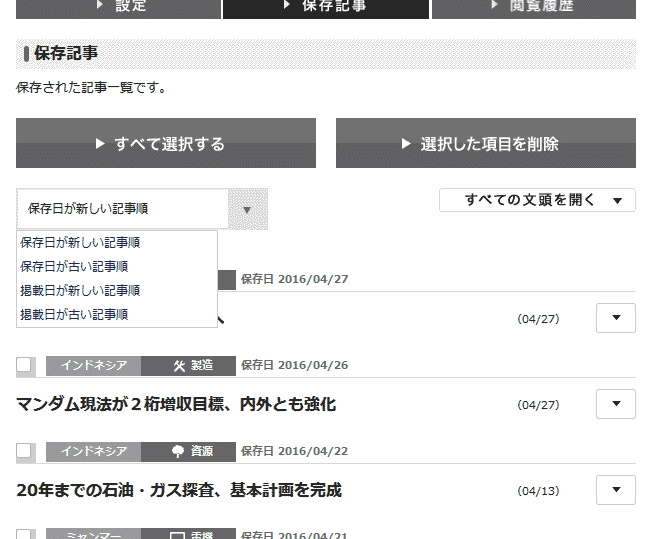Click the ミャンマー country tag
650x539 pixels.
coord(93,535)
